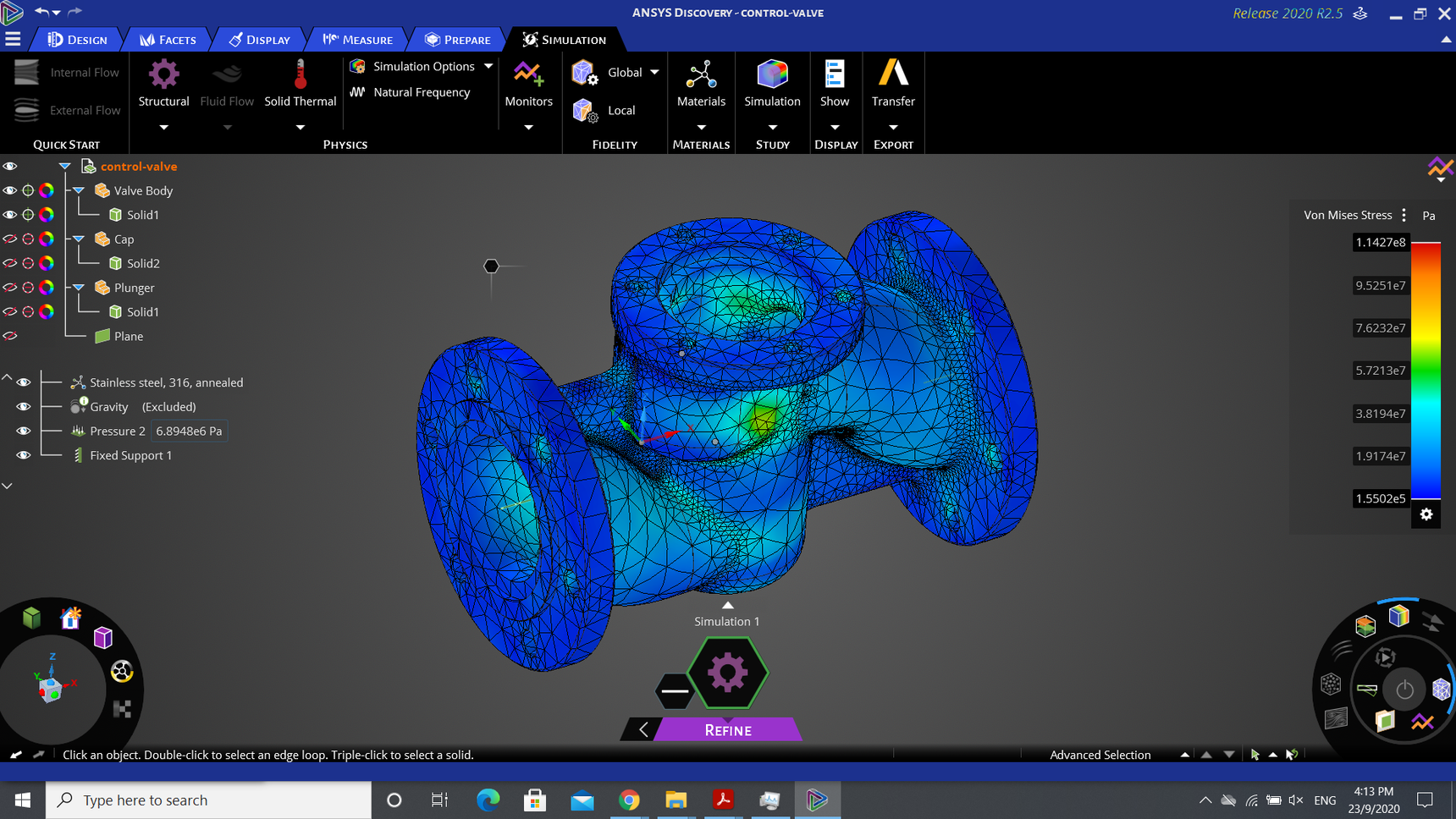This screenshot has width=1456, height=819.
Task: Toggle visibility of Stainless steel material
Action: point(23,382)
